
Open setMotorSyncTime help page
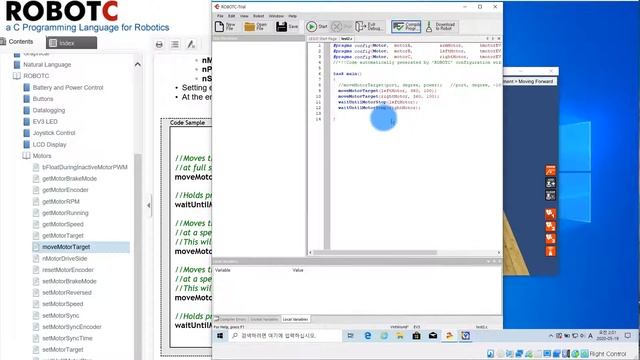click(x=67, y=338)
